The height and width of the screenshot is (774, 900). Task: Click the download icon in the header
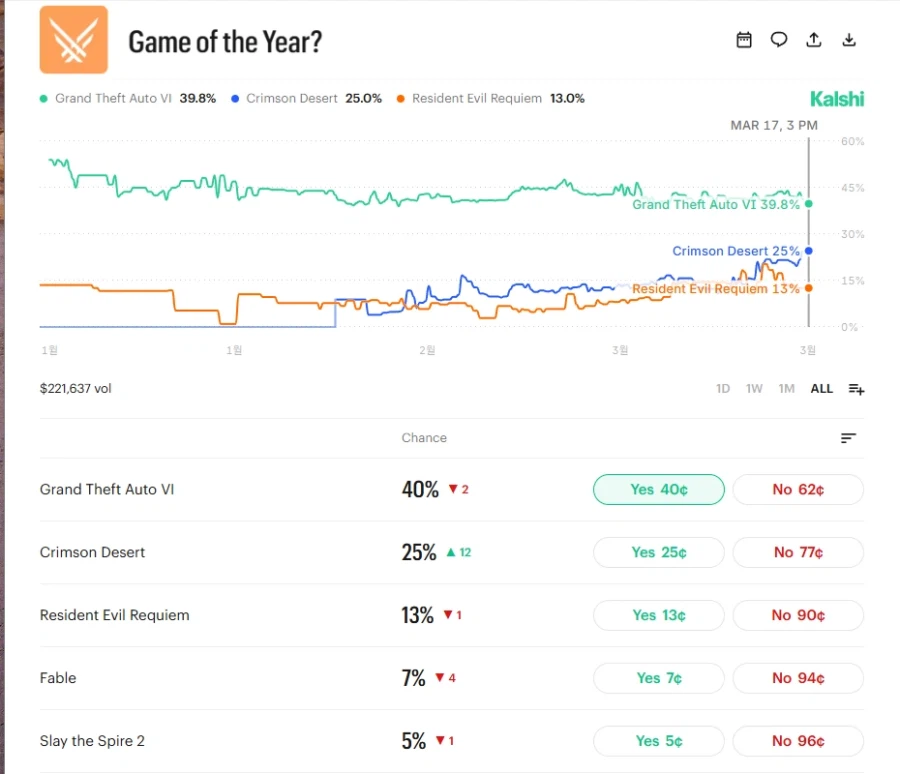point(849,40)
